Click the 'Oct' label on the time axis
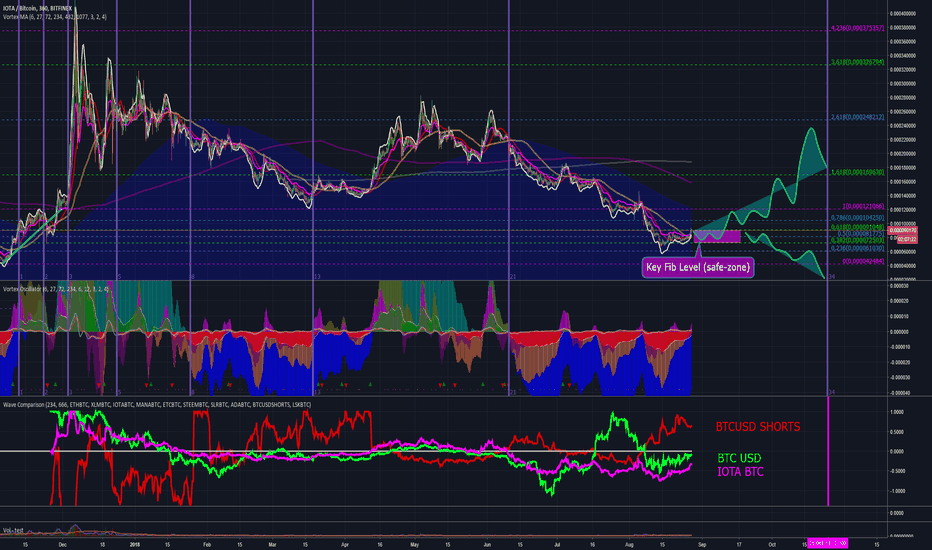Image resolution: width=932 pixels, height=550 pixels. point(772,544)
